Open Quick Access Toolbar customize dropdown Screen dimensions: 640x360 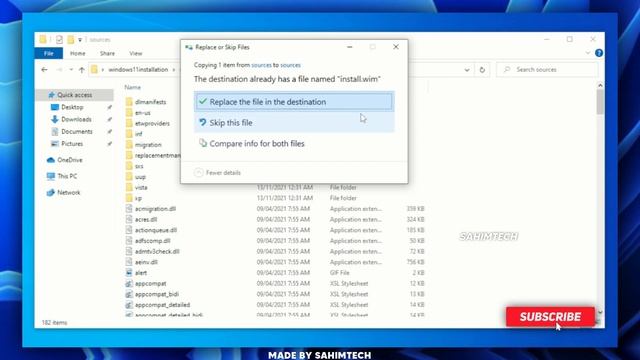(x=80, y=40)
